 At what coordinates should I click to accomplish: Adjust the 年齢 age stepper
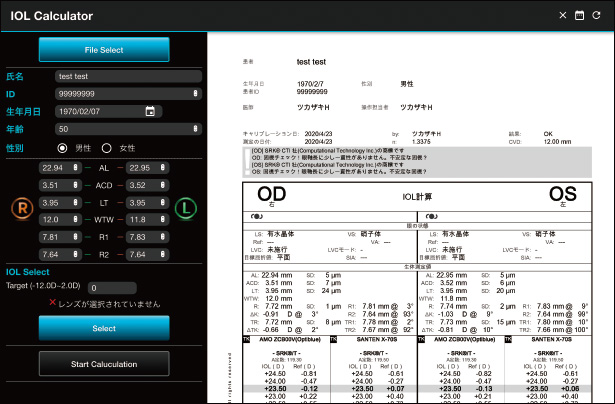(x=195, y=129)
